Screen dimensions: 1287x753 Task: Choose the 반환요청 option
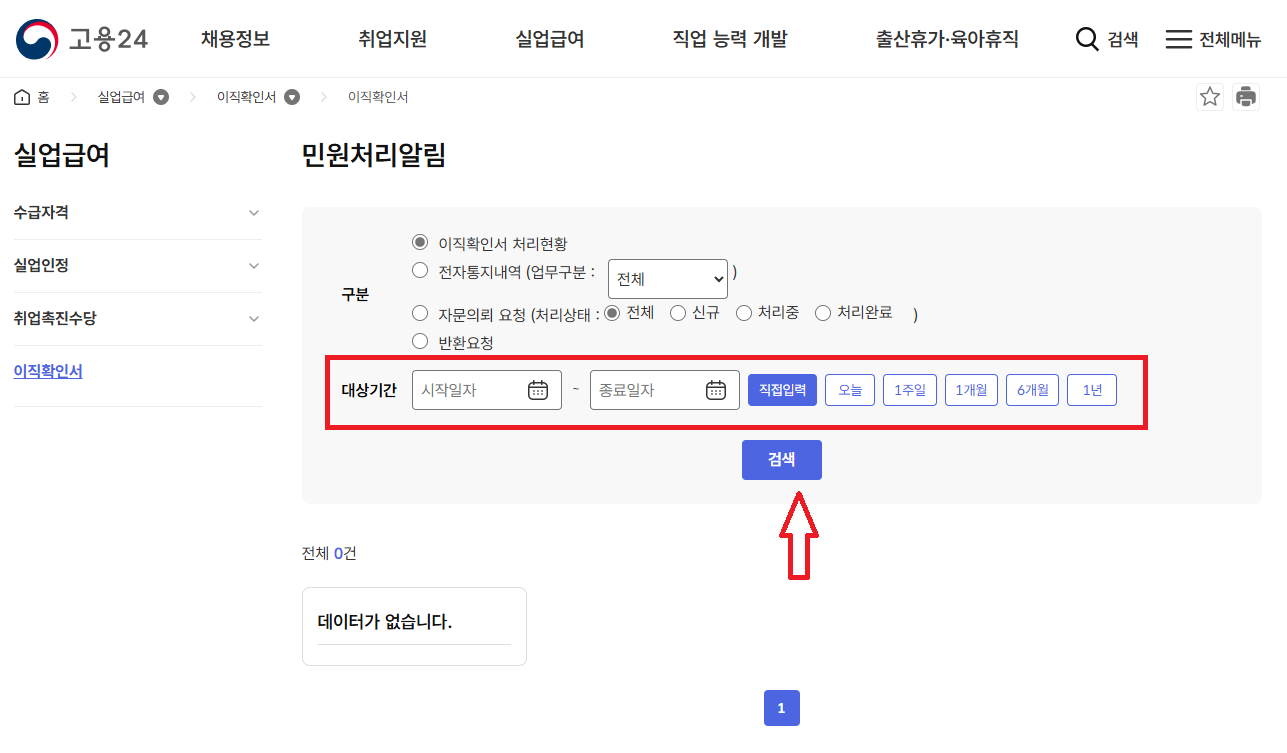coord(420,340)
